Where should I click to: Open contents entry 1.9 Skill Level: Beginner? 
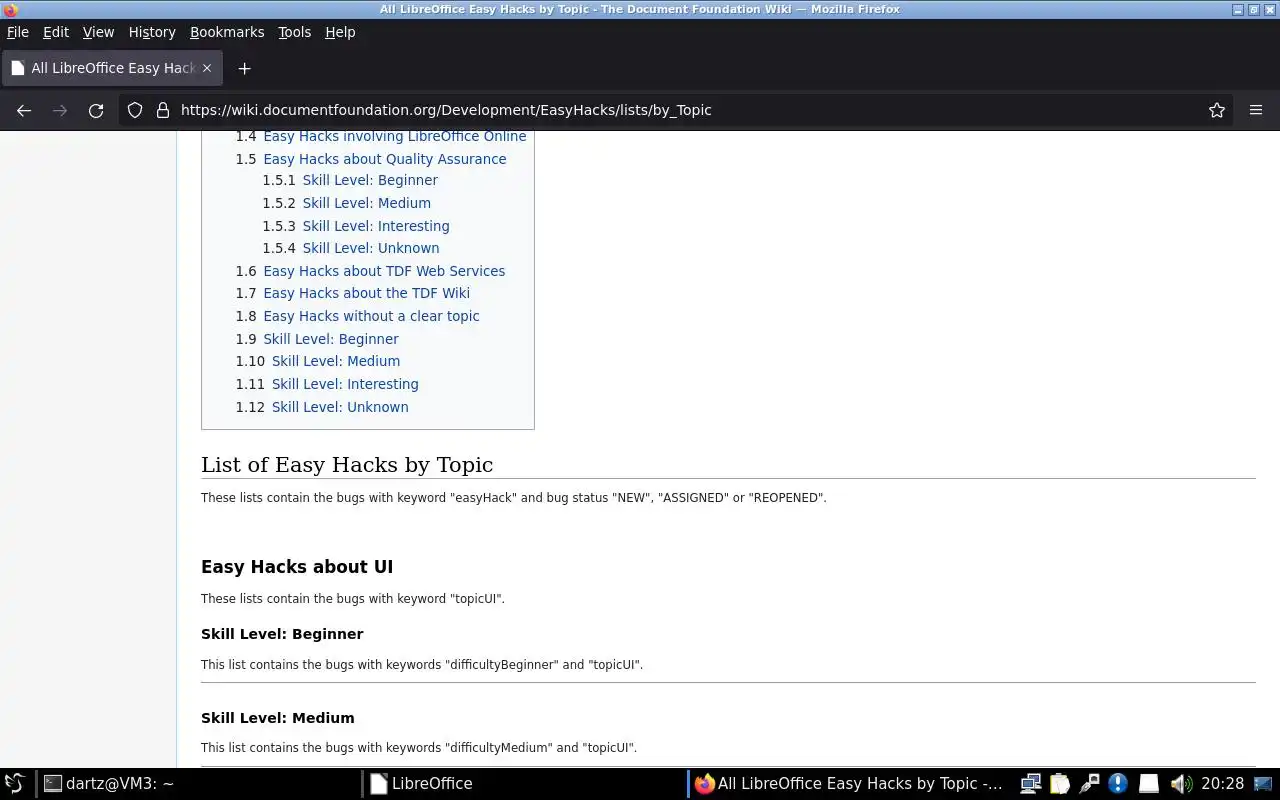click(331, 339)
